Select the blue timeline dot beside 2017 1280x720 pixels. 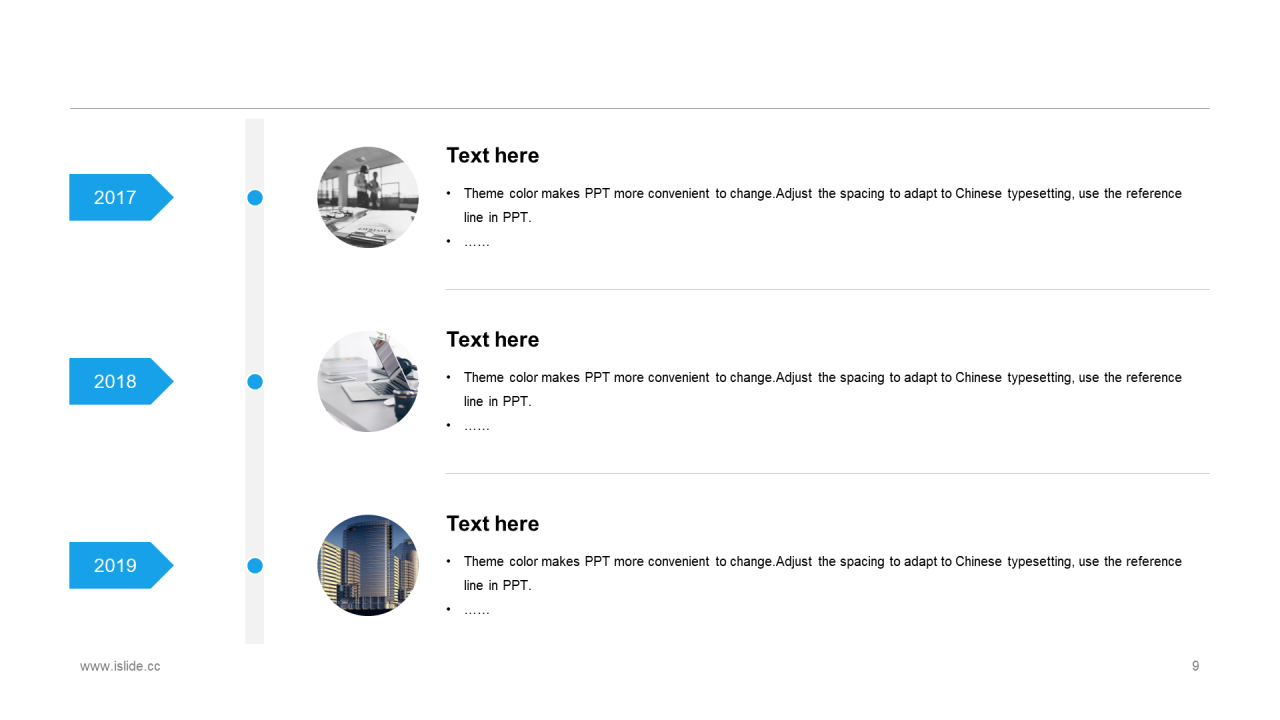point(255,198)
